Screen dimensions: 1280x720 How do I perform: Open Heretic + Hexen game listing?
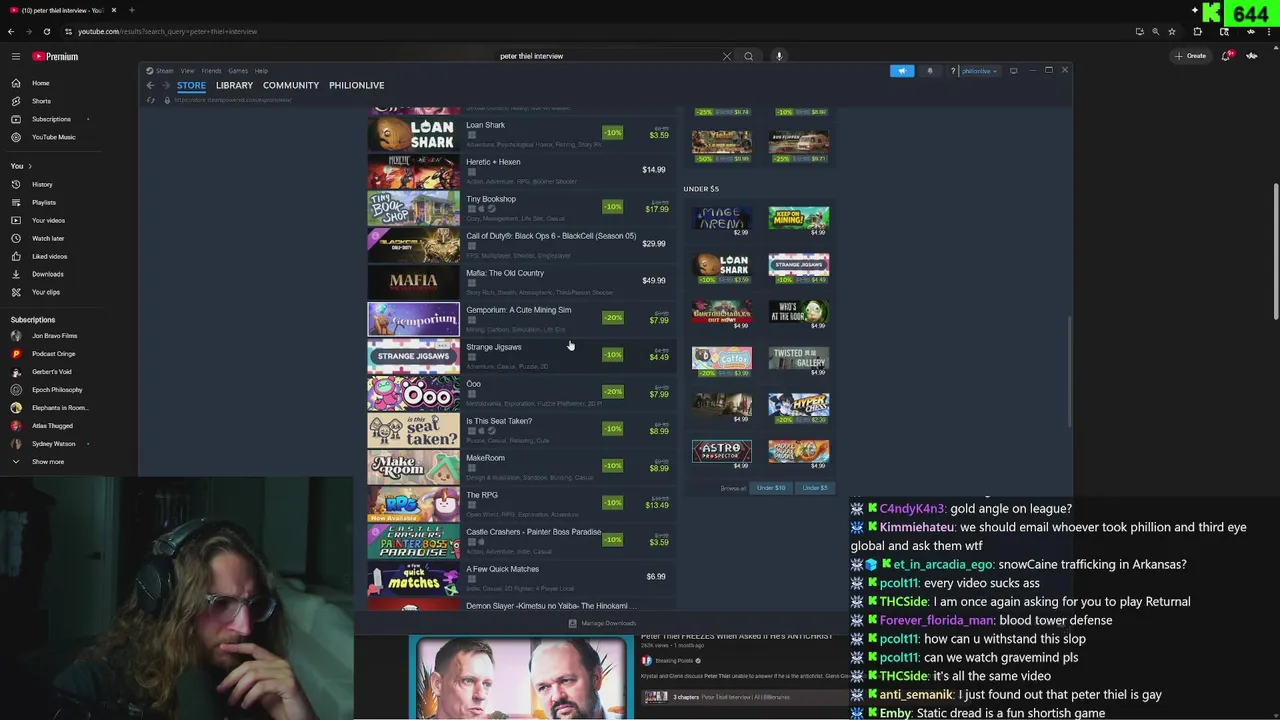coord(520,170)
